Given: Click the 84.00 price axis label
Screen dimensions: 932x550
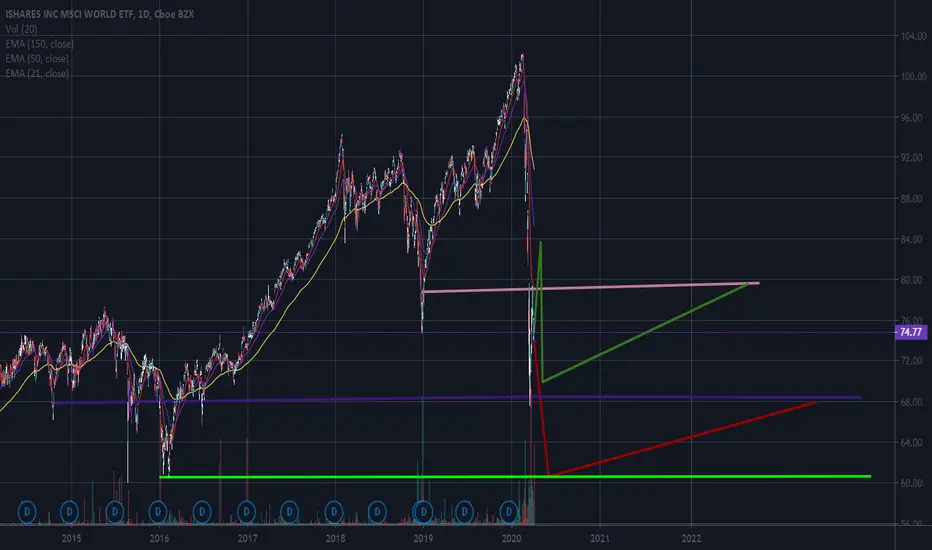Looking at the screenshot, I should [x=913, y=239].
